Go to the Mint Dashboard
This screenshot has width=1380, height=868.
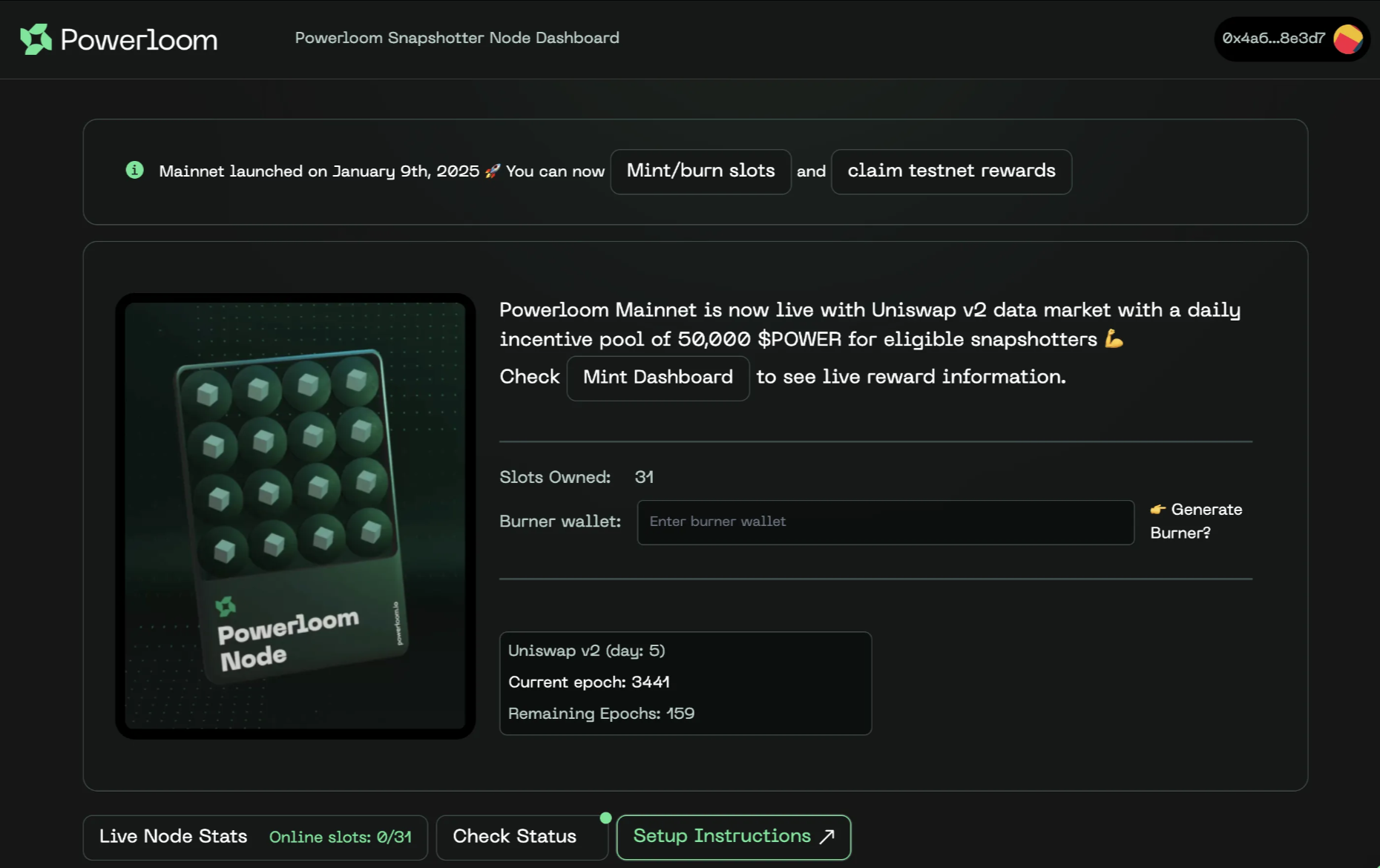pos(658,378)
